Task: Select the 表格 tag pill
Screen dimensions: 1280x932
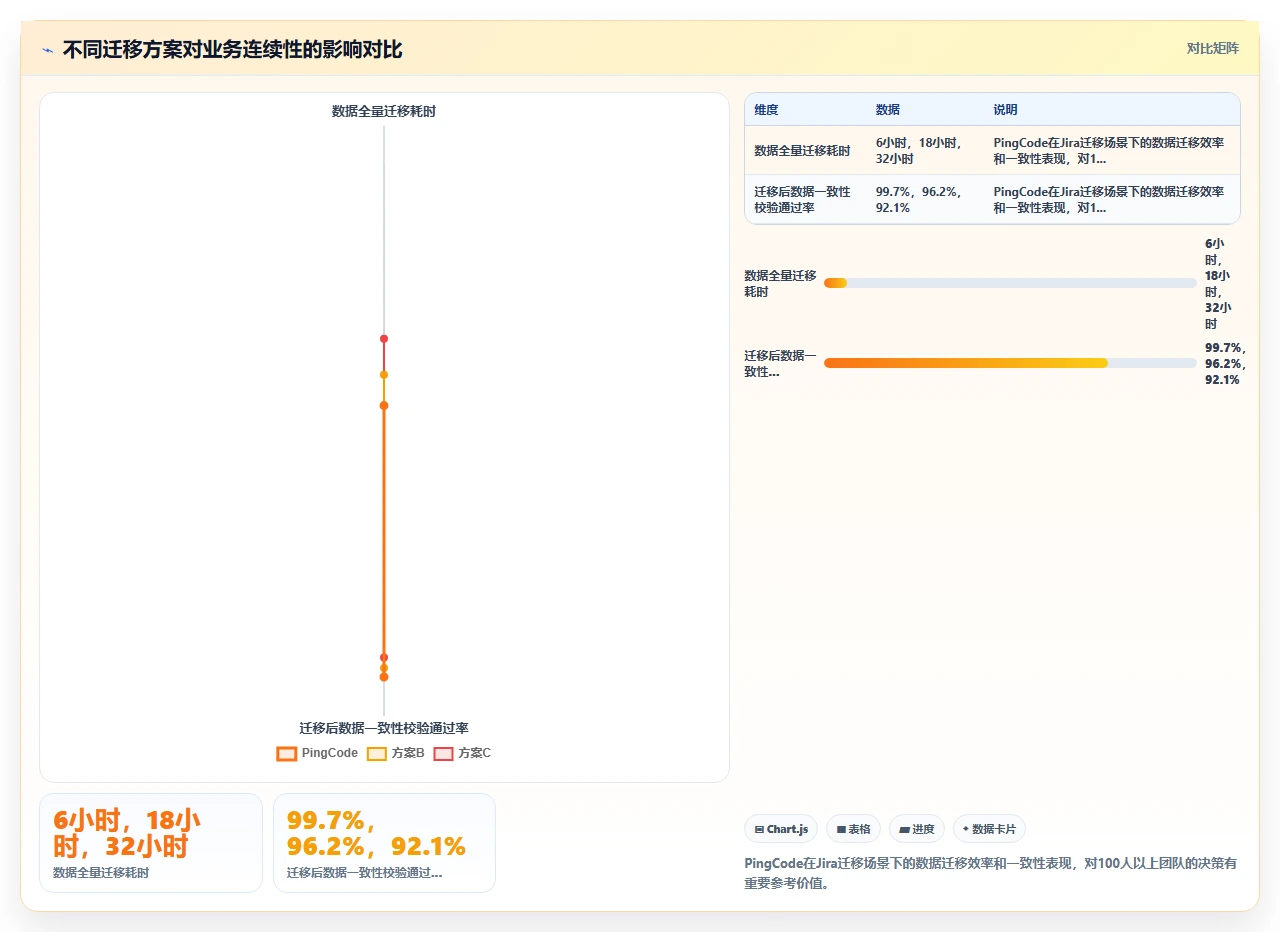Action: pos(853,829)
